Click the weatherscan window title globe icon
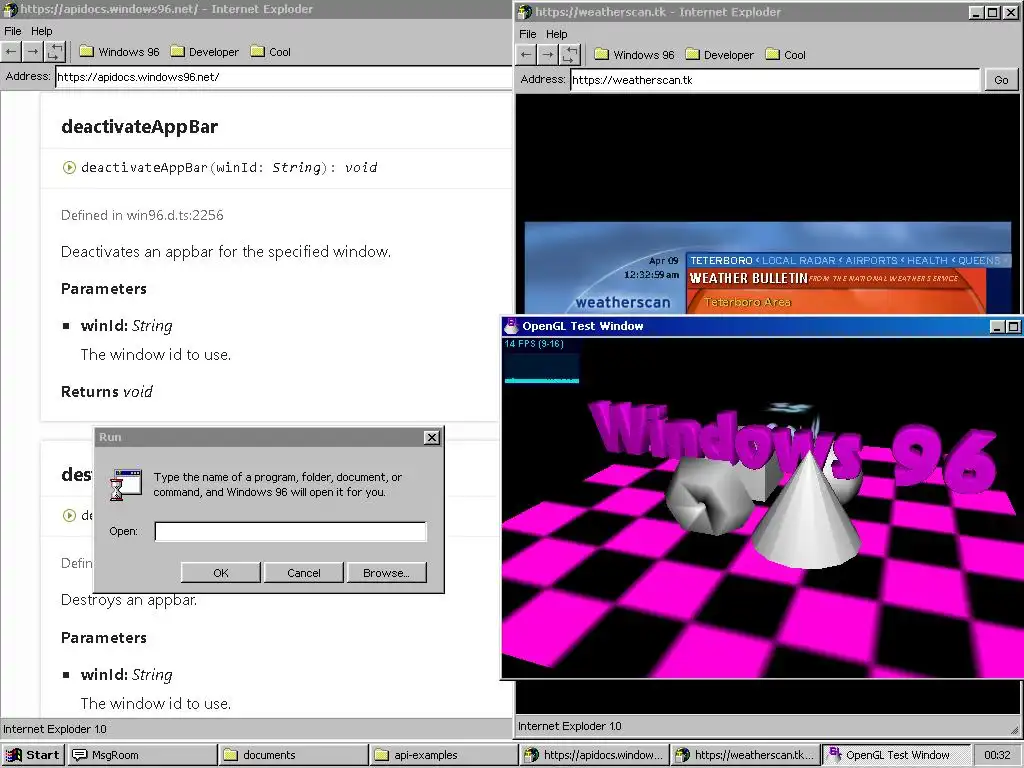This screenshot has height=768, width=1024. [x=526, y=12]
